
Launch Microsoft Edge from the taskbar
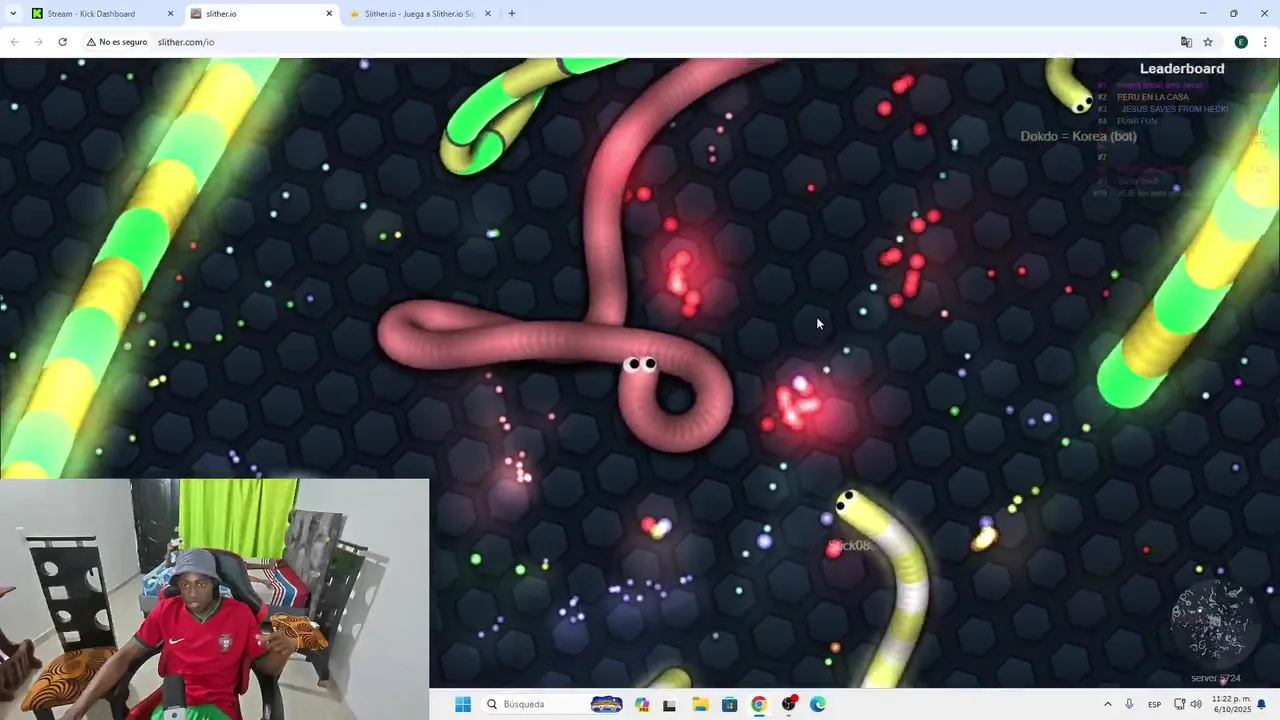pos(818,704)
